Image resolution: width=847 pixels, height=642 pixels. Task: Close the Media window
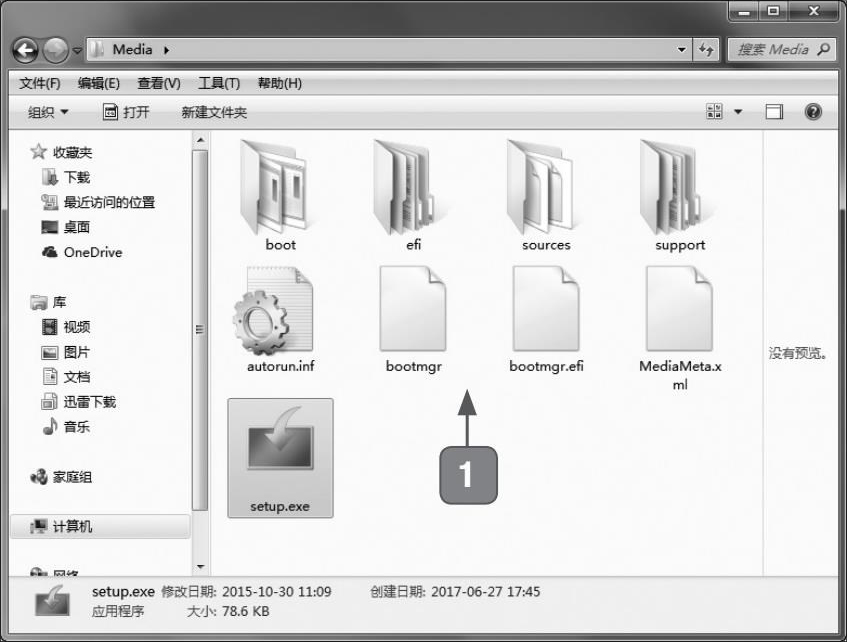(x=814, y=11)
